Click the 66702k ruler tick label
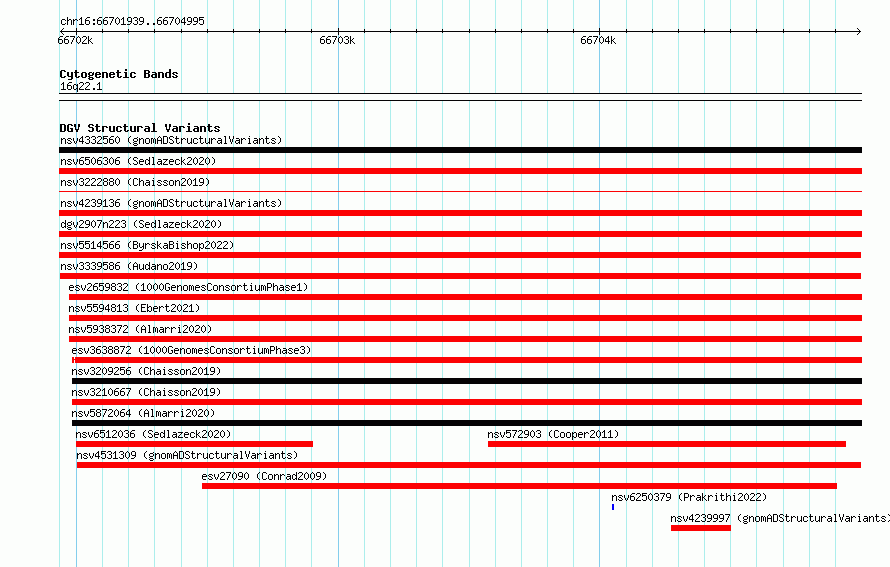This screenshot has width=890, height=567. 75,40
